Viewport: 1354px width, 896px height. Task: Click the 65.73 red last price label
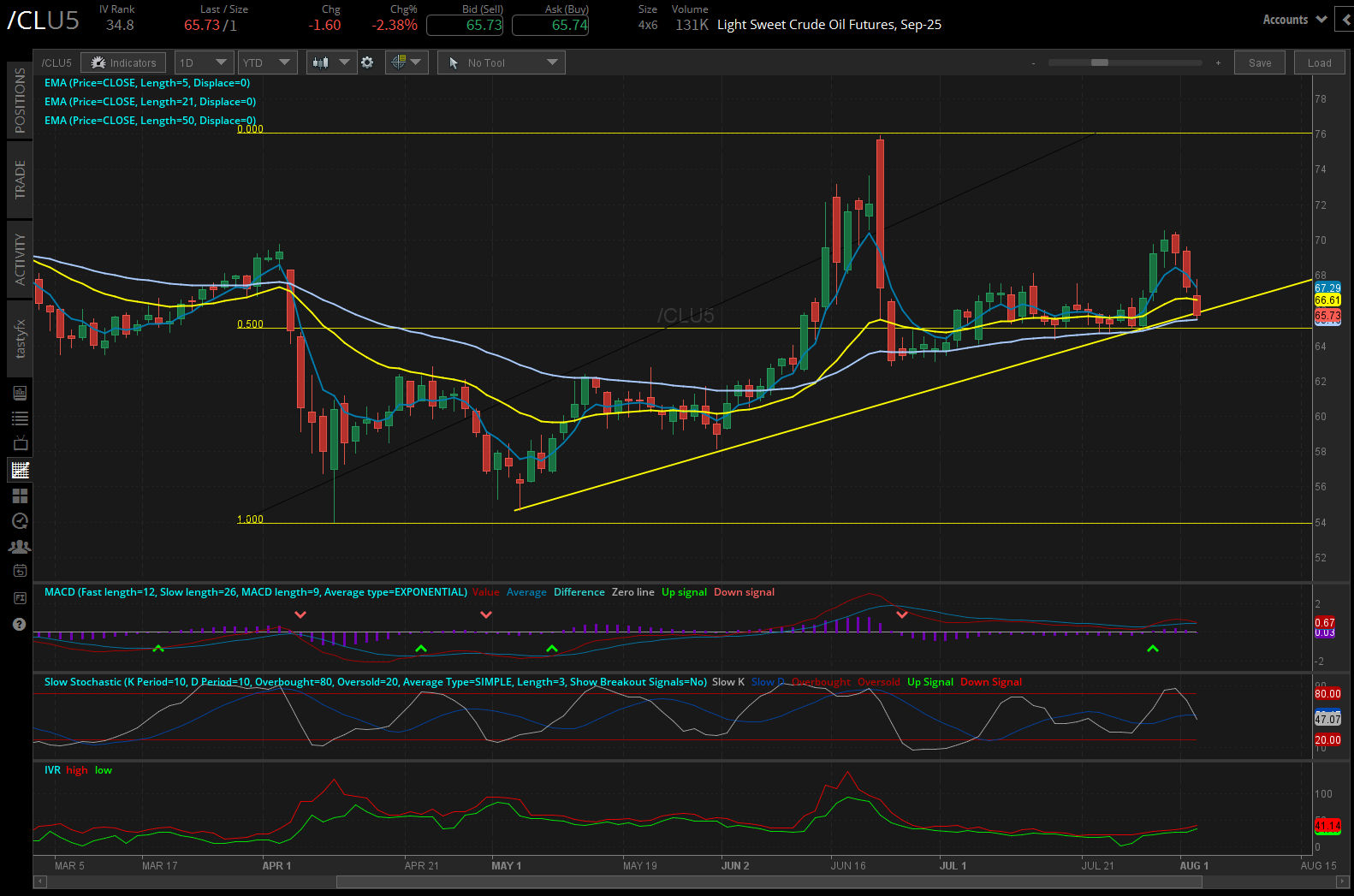(1327, 316)
